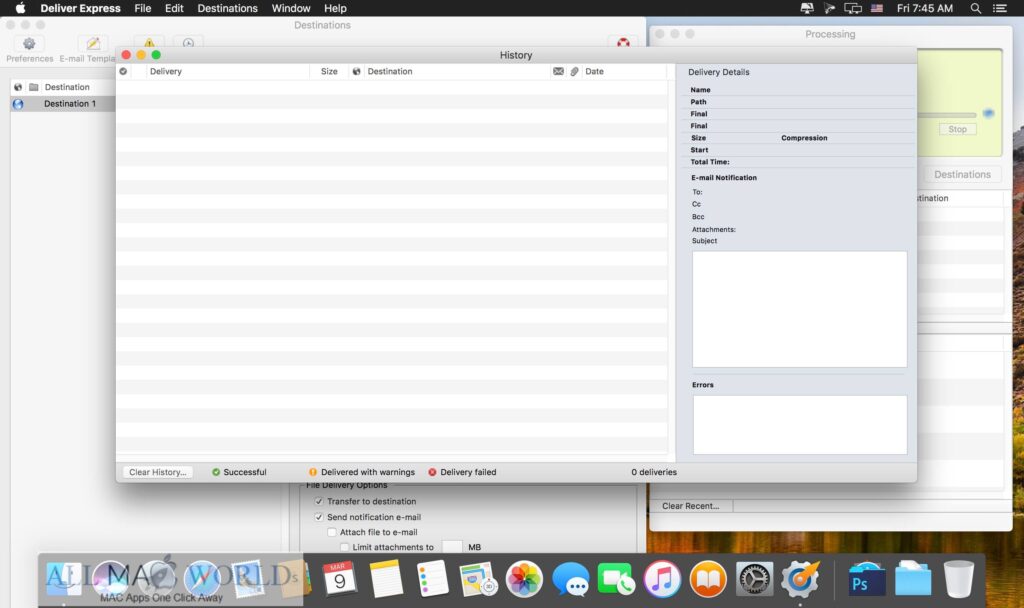Open Reminders from the Dock
Viewport: 1024px width, 608px height.
click(x=432, y=578)
